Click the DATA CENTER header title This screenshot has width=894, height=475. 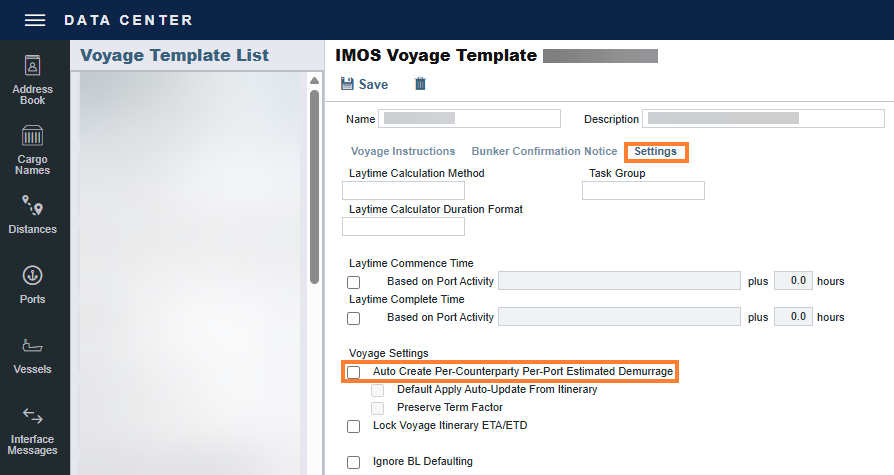pos(128,20)
